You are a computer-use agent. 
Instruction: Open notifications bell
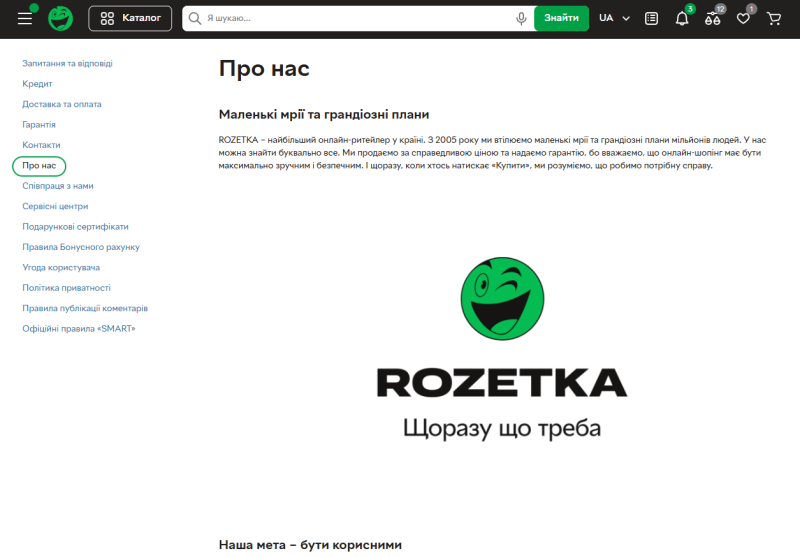pos(682,18)
